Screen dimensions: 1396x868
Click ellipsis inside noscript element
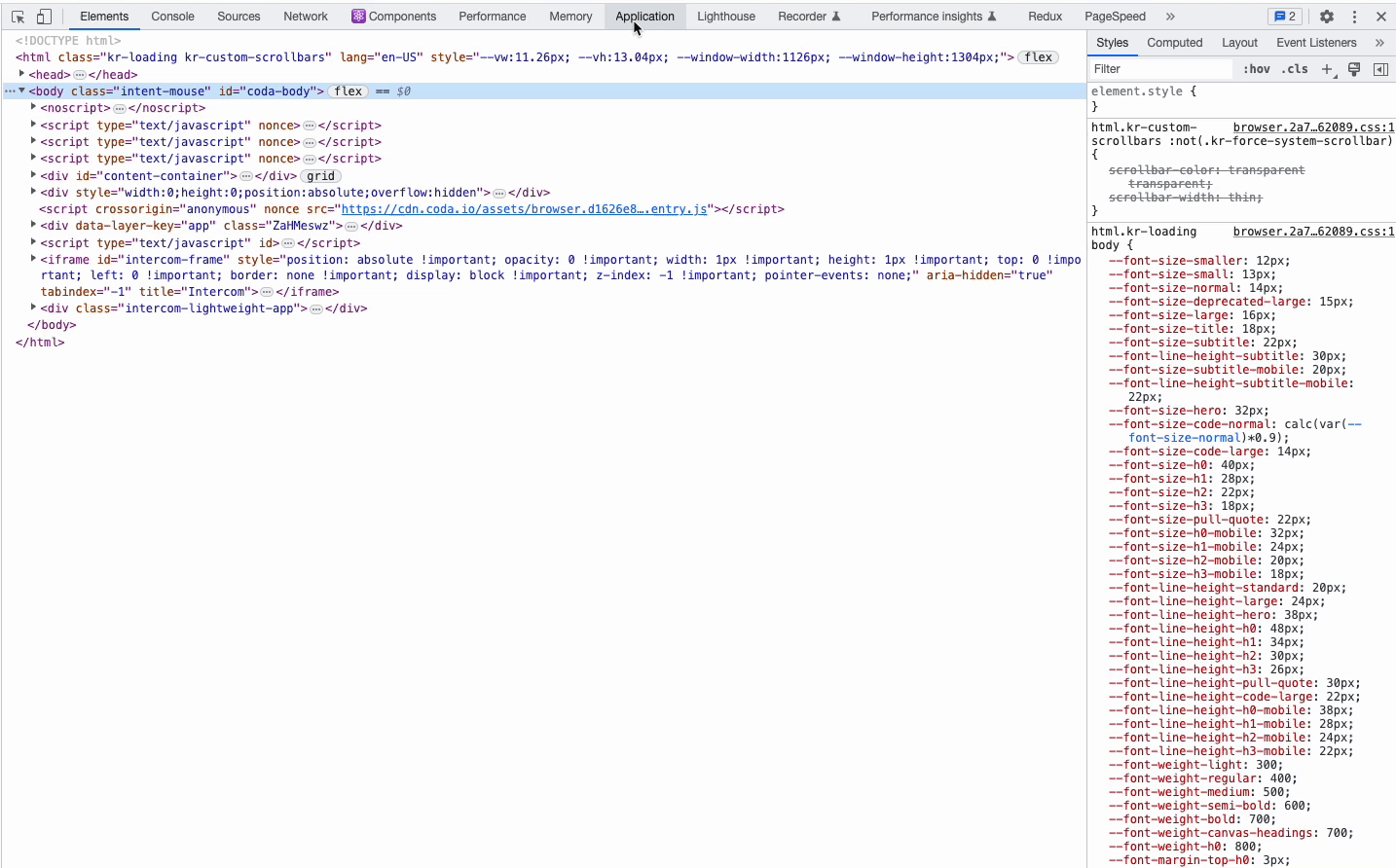pyautogui.click(x=120, y=108)
